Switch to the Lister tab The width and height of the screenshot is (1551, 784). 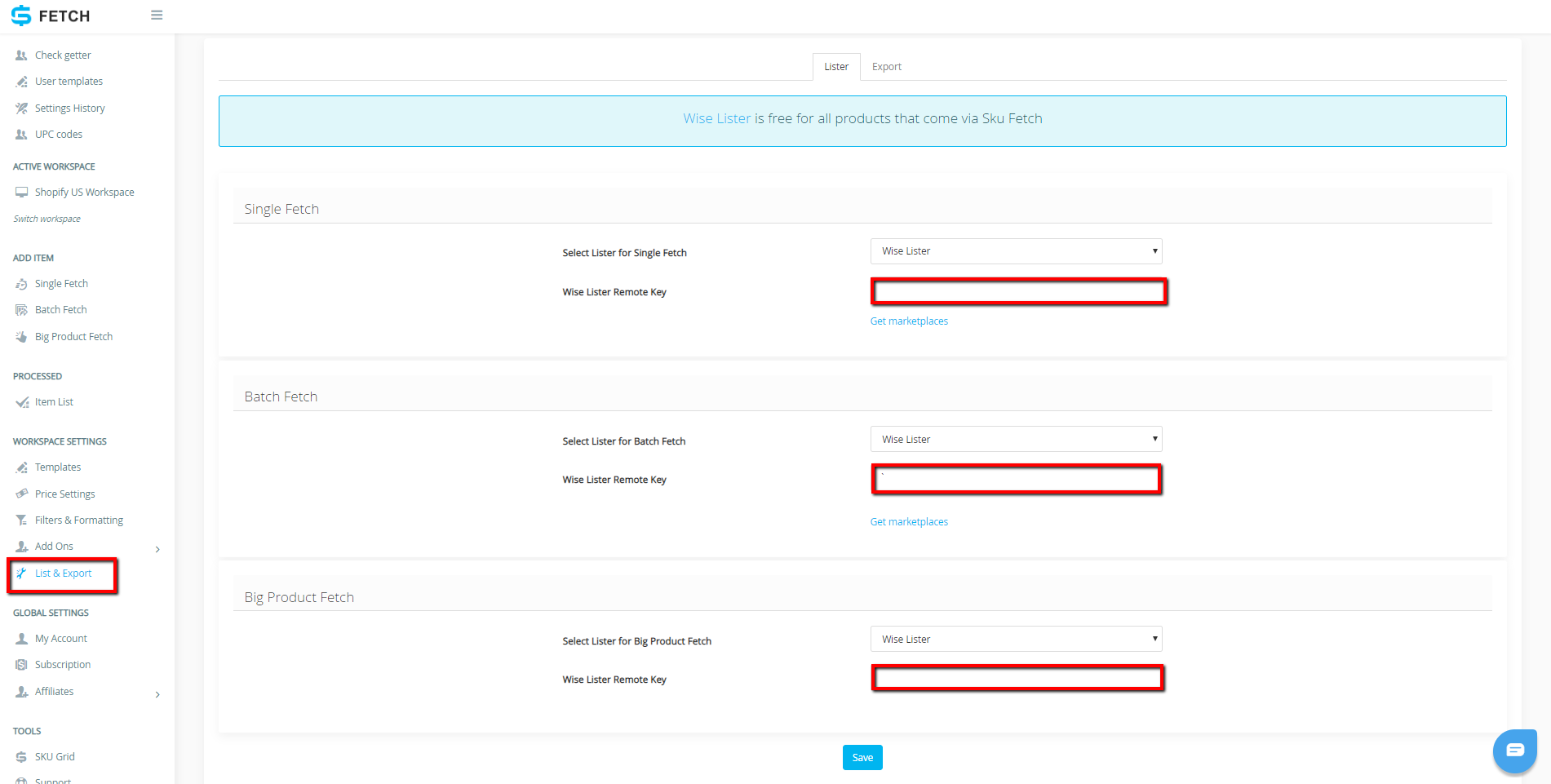[x=836, y=67]
